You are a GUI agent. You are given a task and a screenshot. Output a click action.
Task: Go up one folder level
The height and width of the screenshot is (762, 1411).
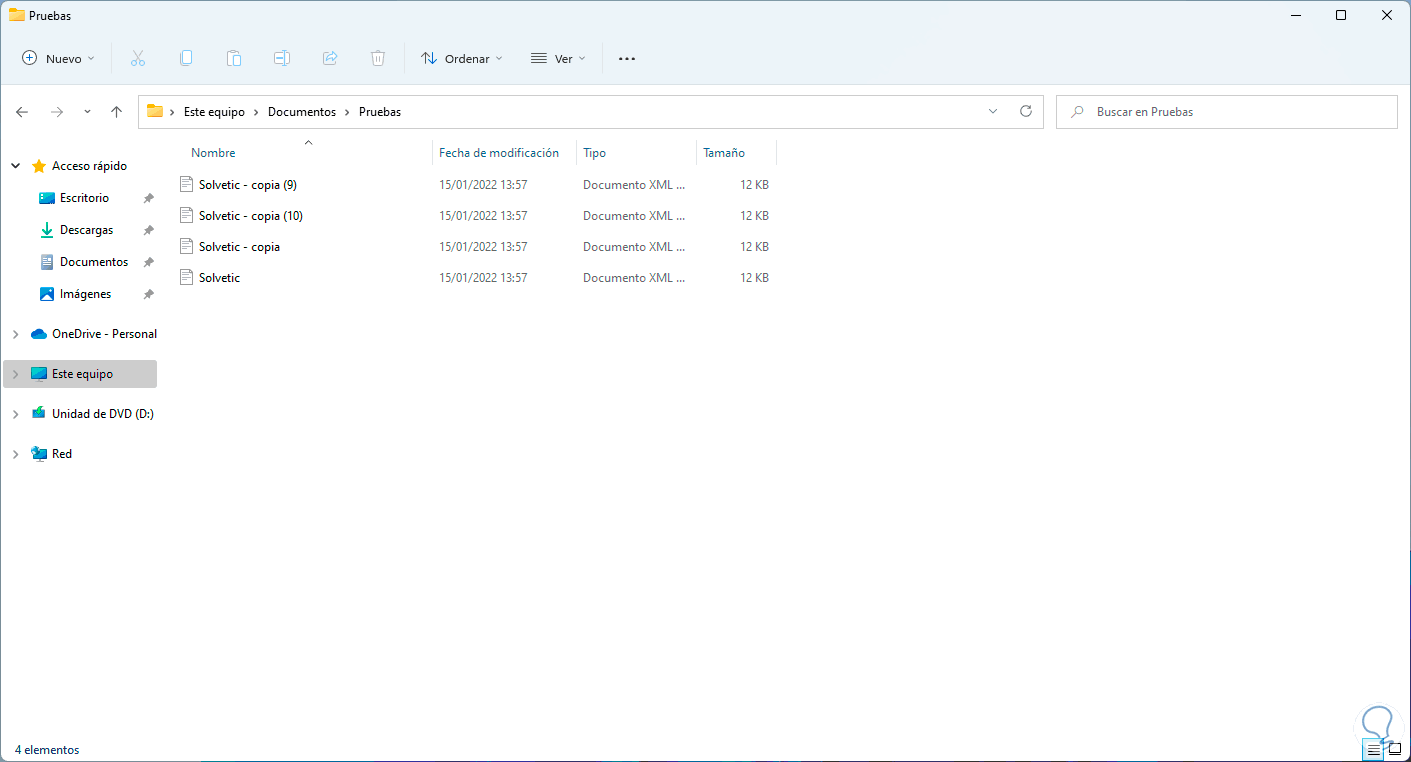tap(116, 112)
